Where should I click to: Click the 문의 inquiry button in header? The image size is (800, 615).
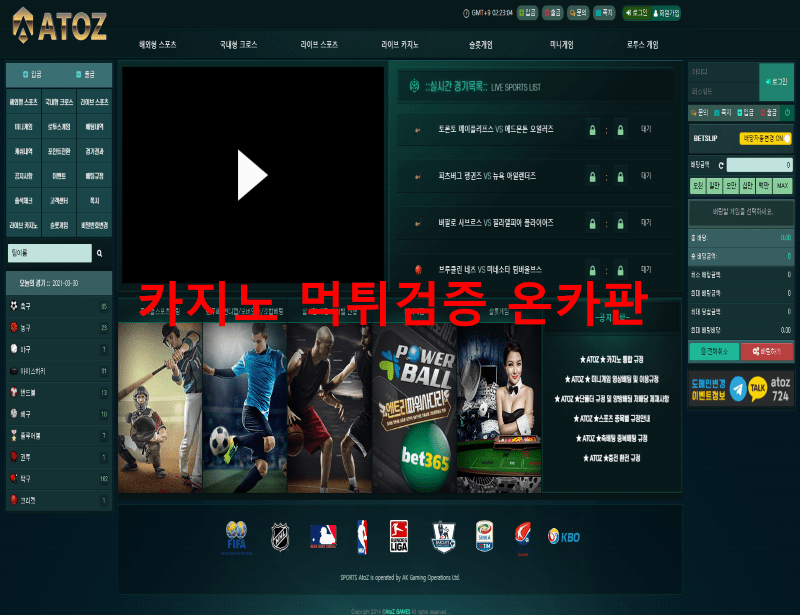[x=578, y=13]
